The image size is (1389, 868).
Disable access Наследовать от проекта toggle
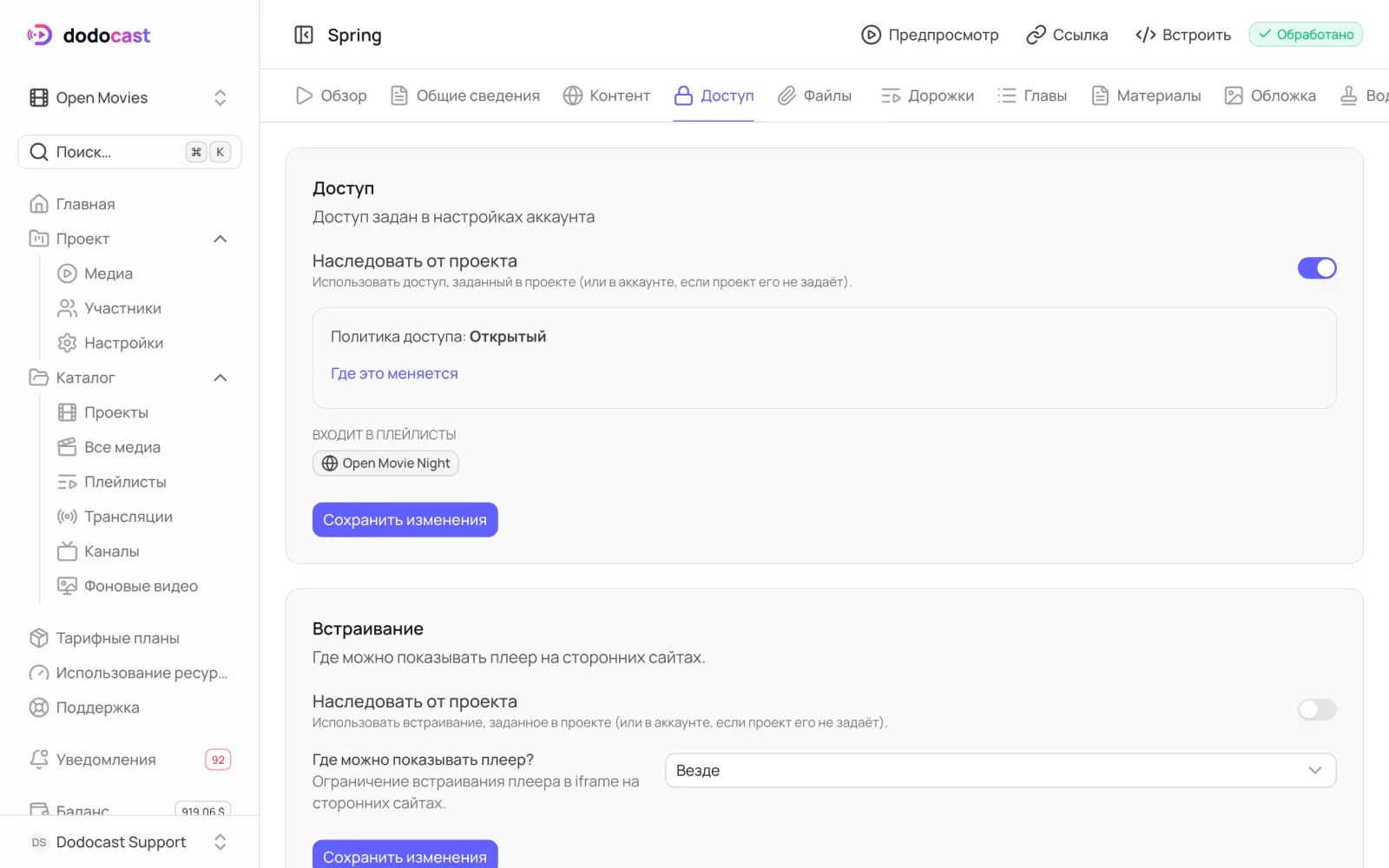[1317, 268]
